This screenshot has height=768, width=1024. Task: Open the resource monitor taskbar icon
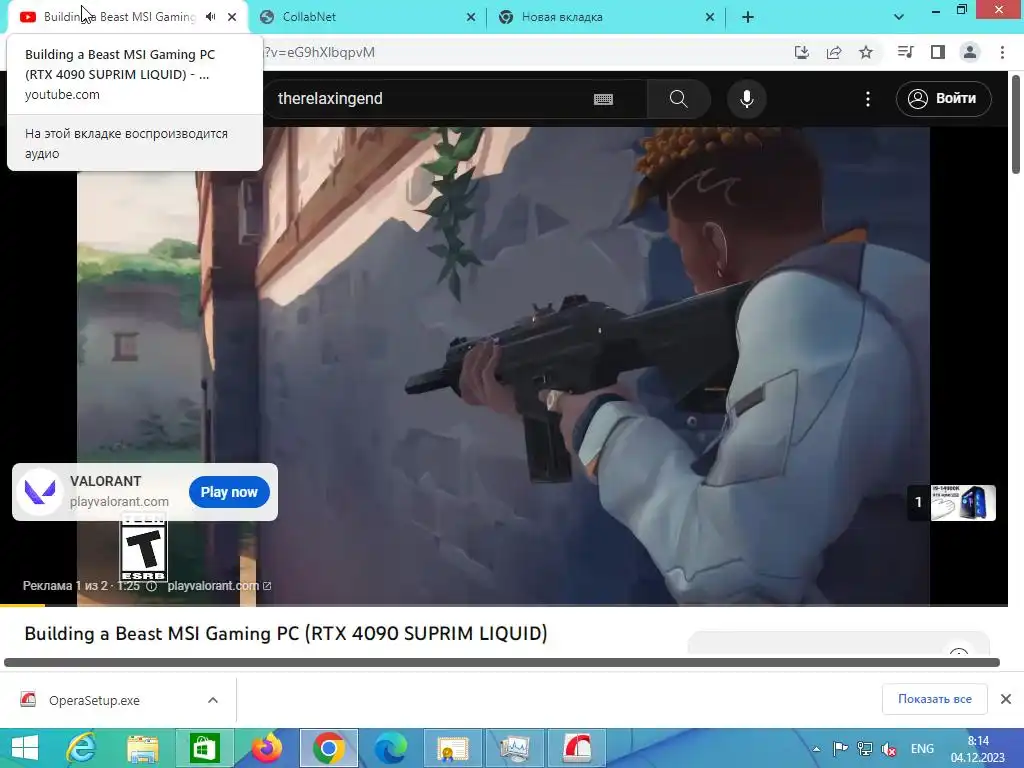515,748
